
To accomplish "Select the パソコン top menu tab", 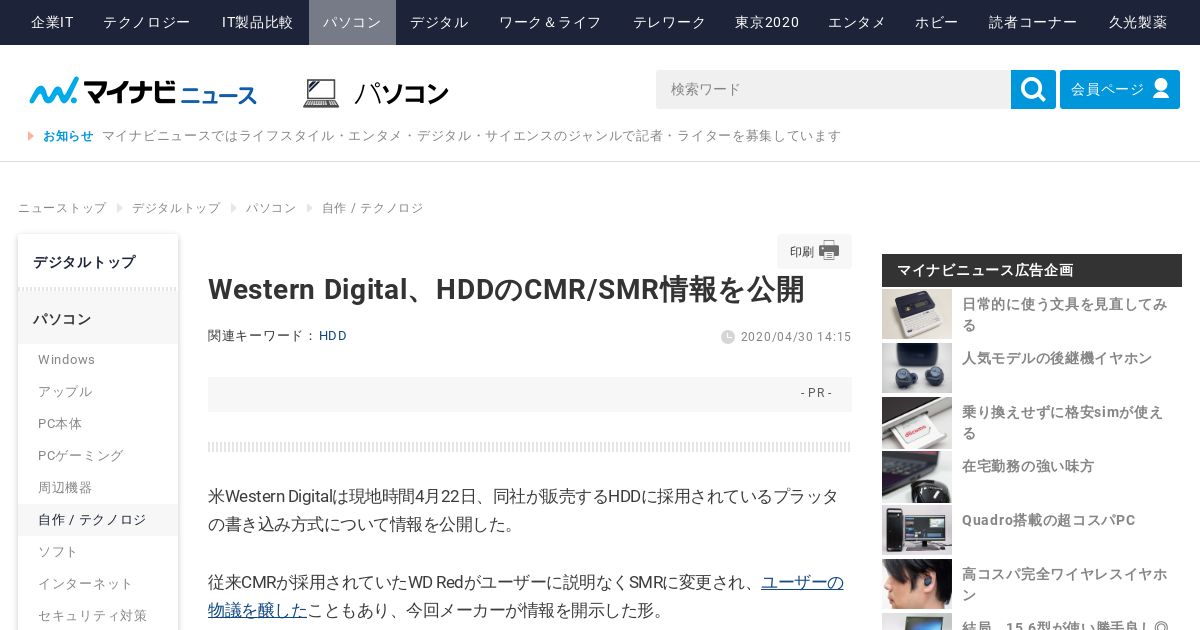I will coord(352,22).
